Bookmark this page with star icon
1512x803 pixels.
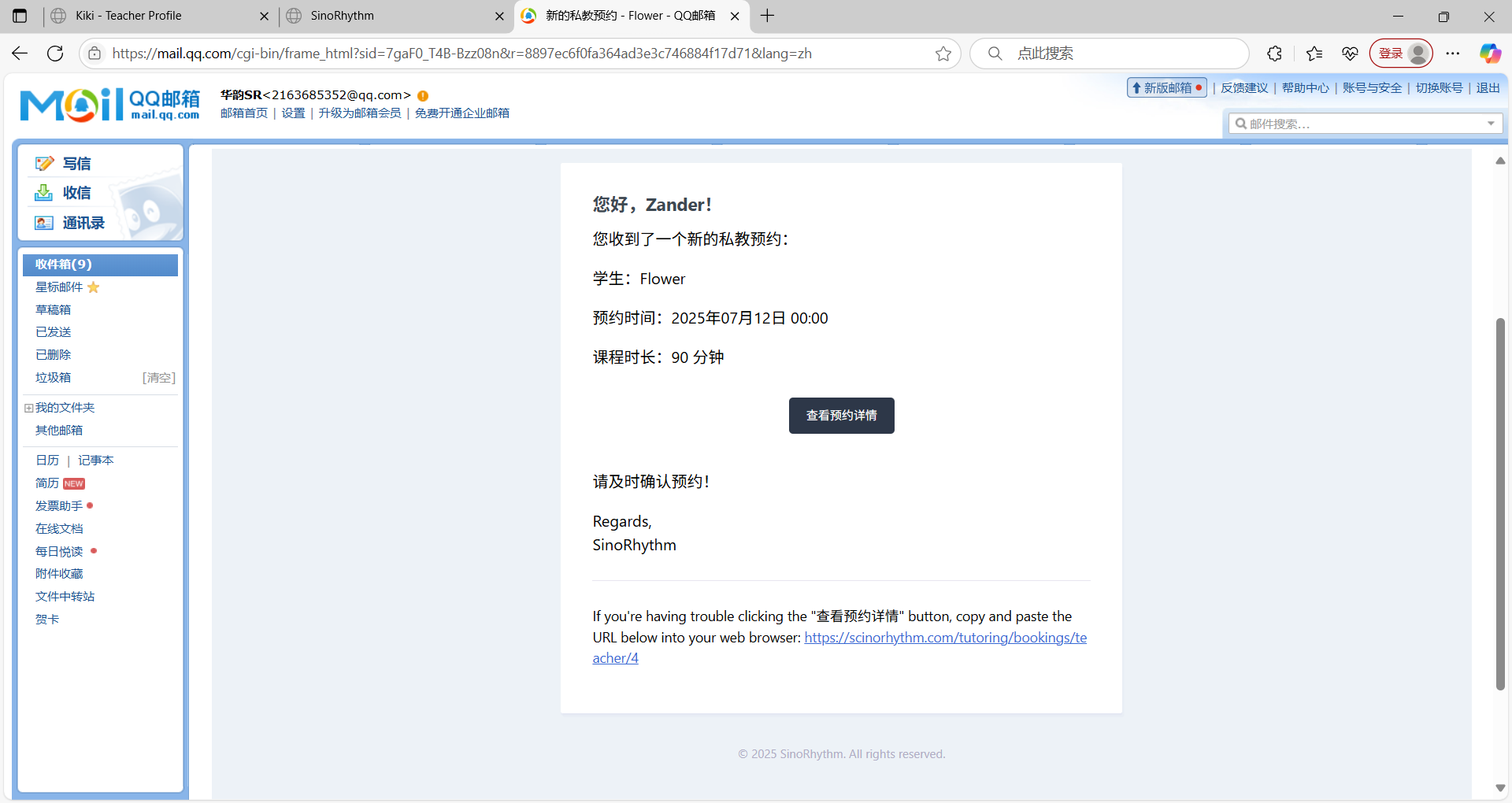tap(943, 54)
